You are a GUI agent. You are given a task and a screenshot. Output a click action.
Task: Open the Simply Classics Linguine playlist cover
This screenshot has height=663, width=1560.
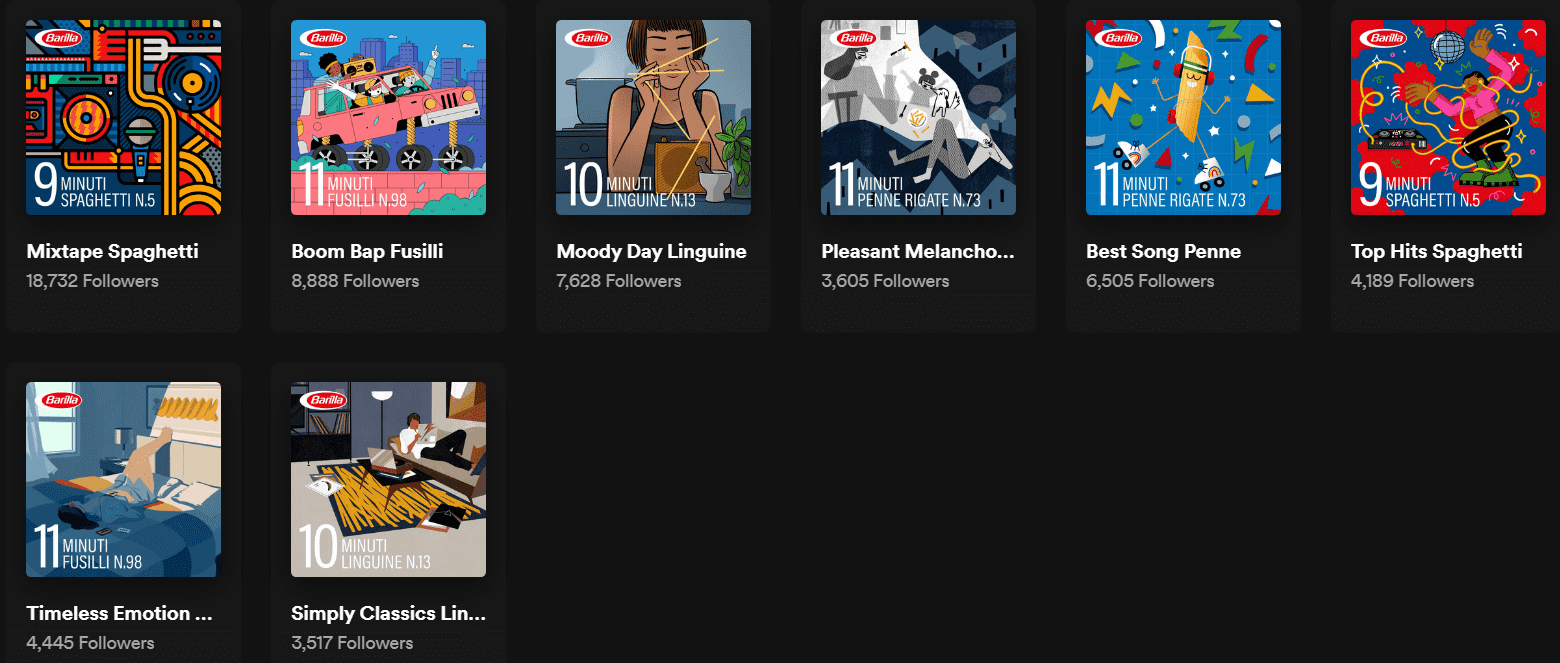click(388, 479)
